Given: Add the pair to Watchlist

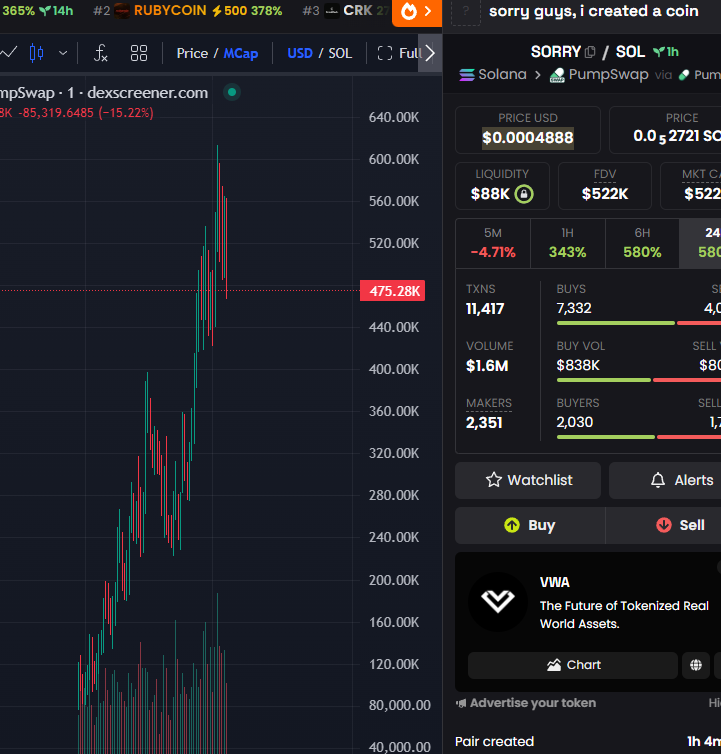Looking at the screenshot, I should tap(528, 480).
